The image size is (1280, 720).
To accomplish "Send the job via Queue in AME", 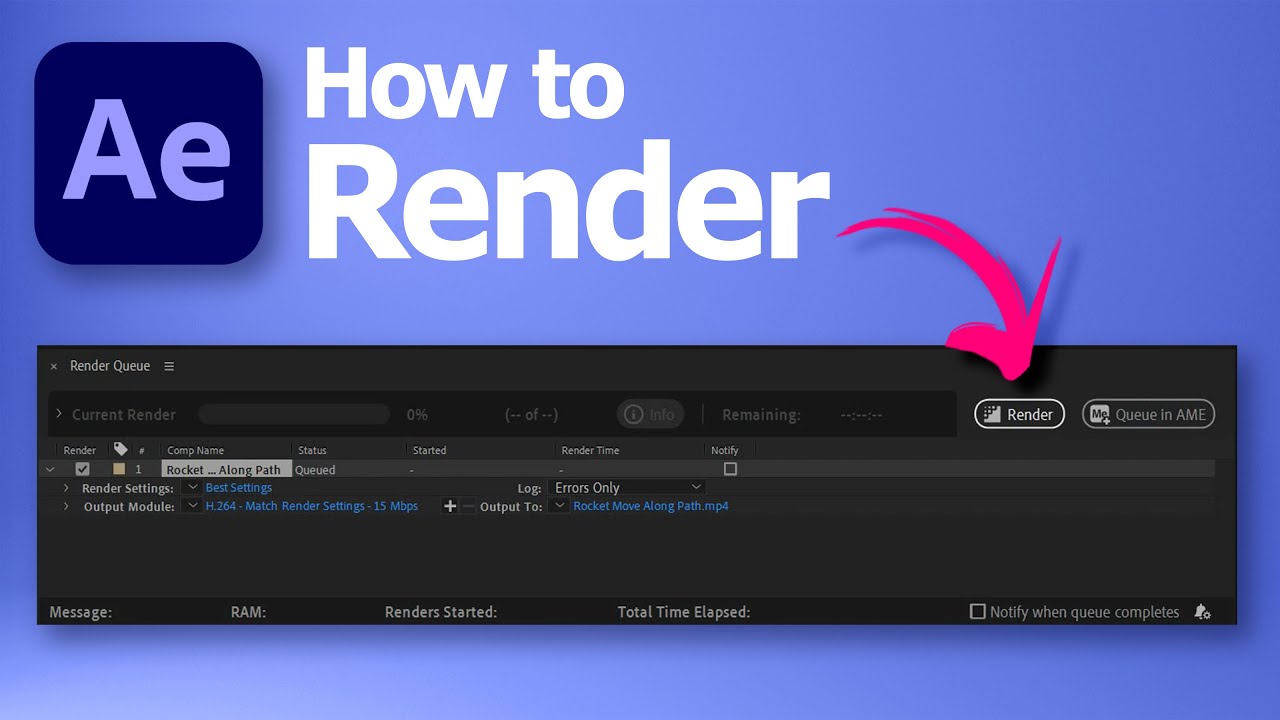I will [1148, 414].
